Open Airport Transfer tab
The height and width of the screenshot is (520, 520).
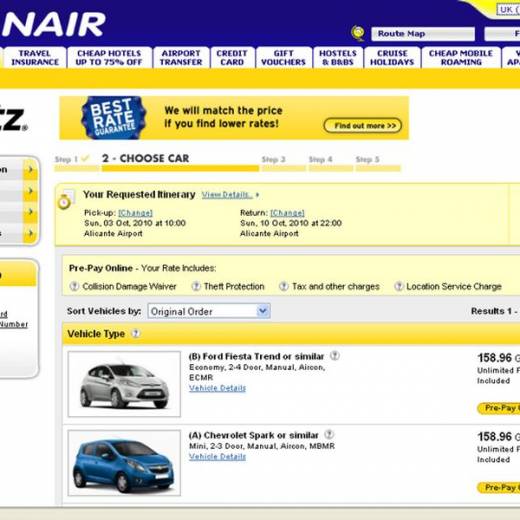(181, 58)
